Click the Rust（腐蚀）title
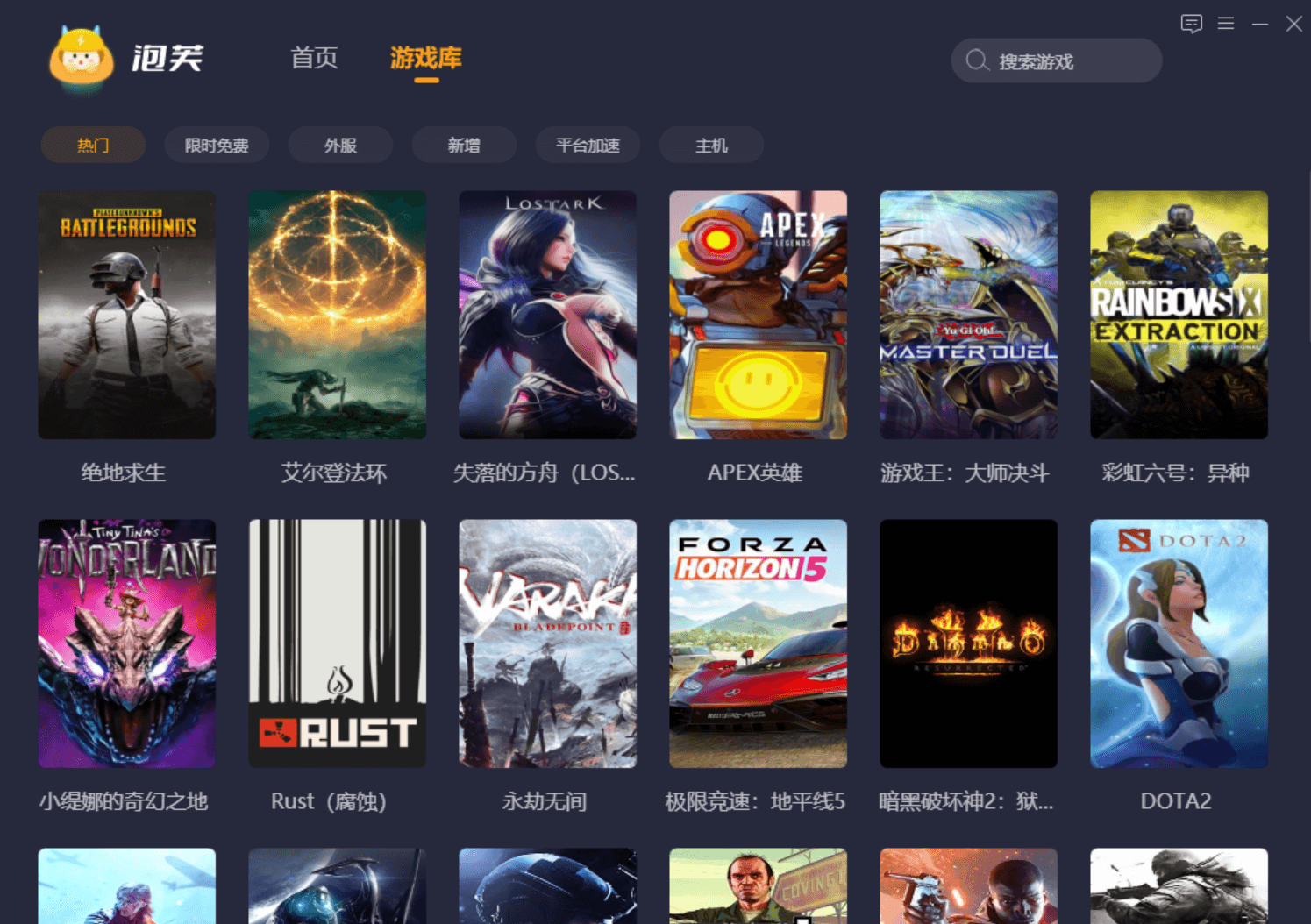The image size is (1311, 924). 329,801
